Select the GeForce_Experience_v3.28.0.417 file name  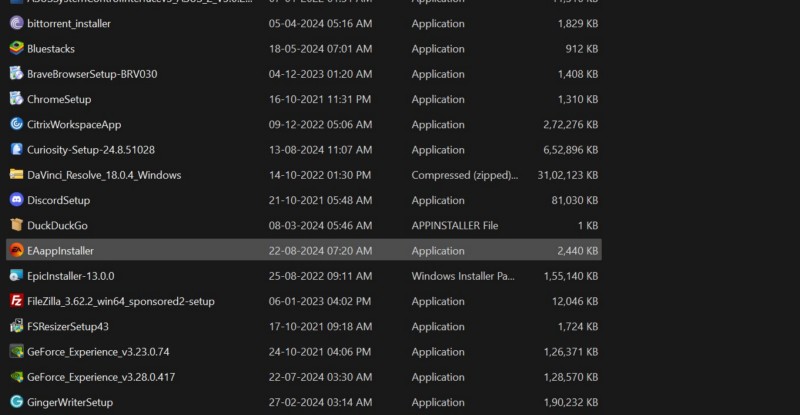(x=101, y=377)
